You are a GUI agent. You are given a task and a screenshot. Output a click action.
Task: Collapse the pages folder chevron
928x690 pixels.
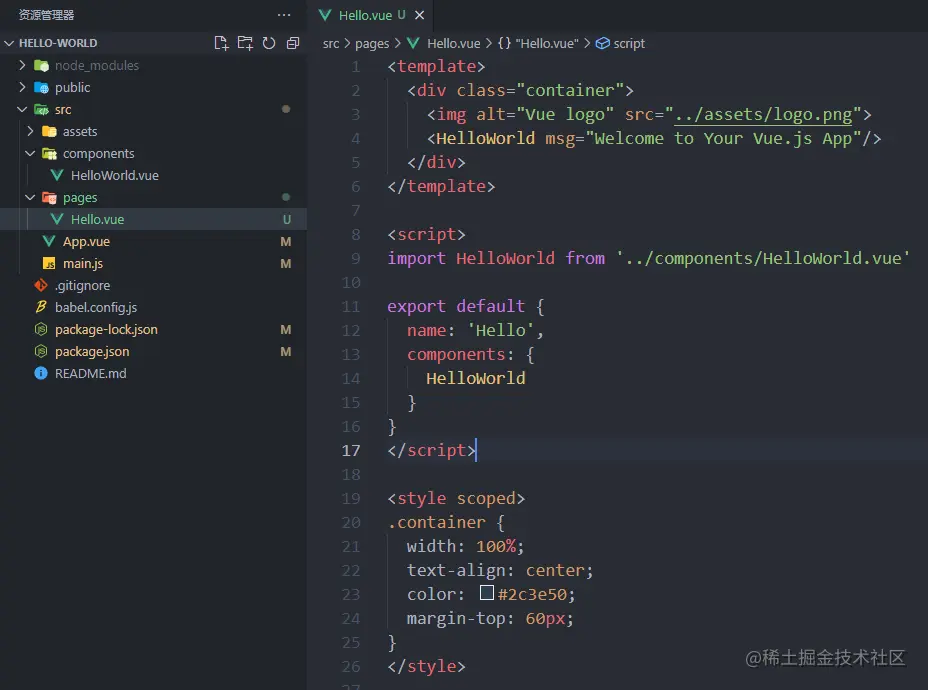point(31,197)
